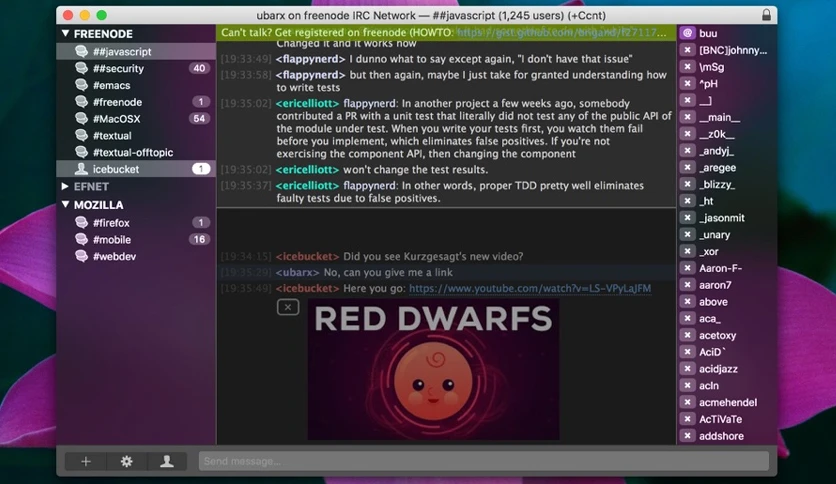Open the YouTube link from icebucket

point(530,288)
